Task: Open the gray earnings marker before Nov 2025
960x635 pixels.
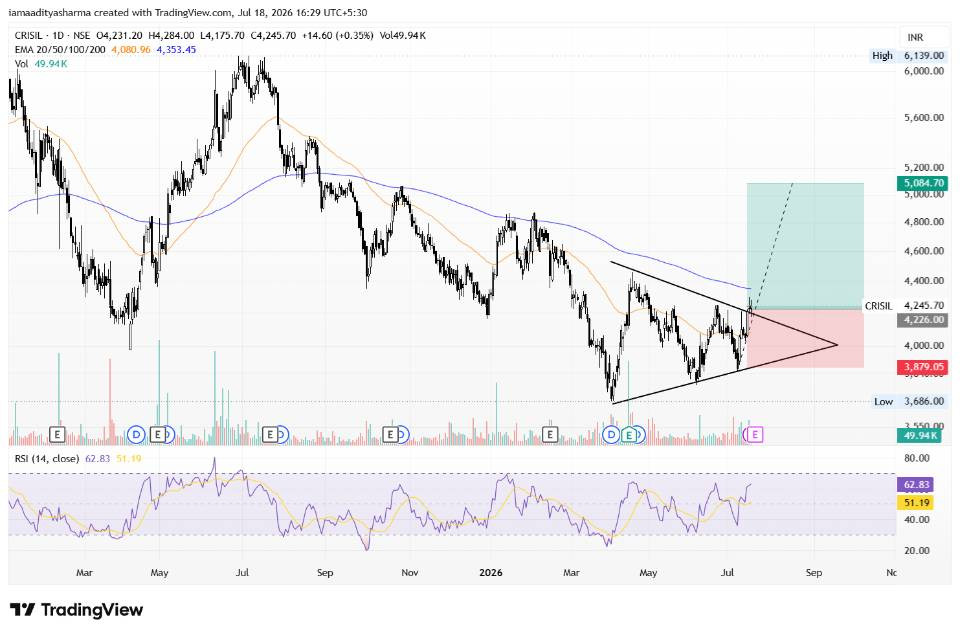Action: [390, 435]
